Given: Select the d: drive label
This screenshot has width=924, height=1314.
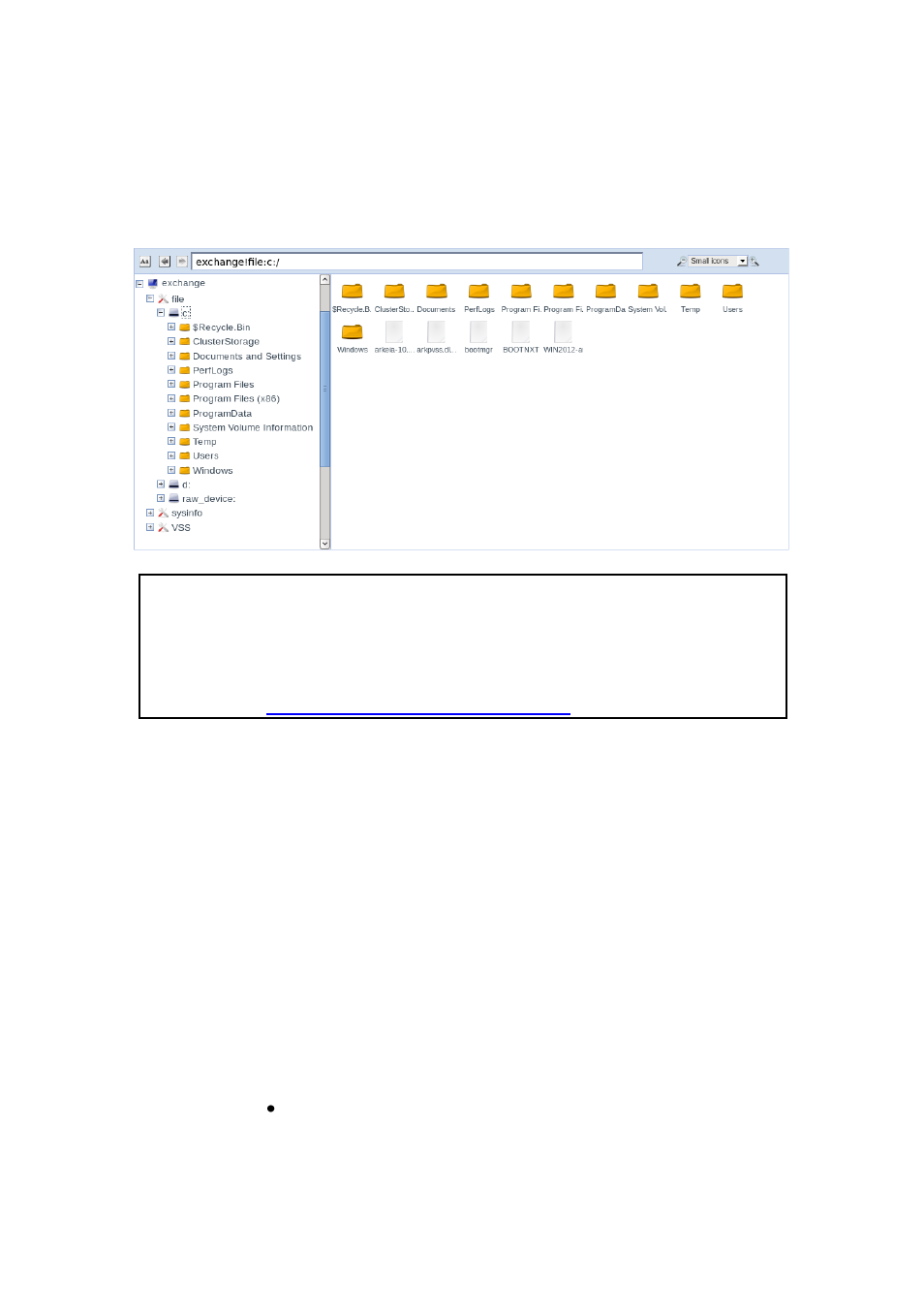Looking at the screenshot, I should coord(186,485).
